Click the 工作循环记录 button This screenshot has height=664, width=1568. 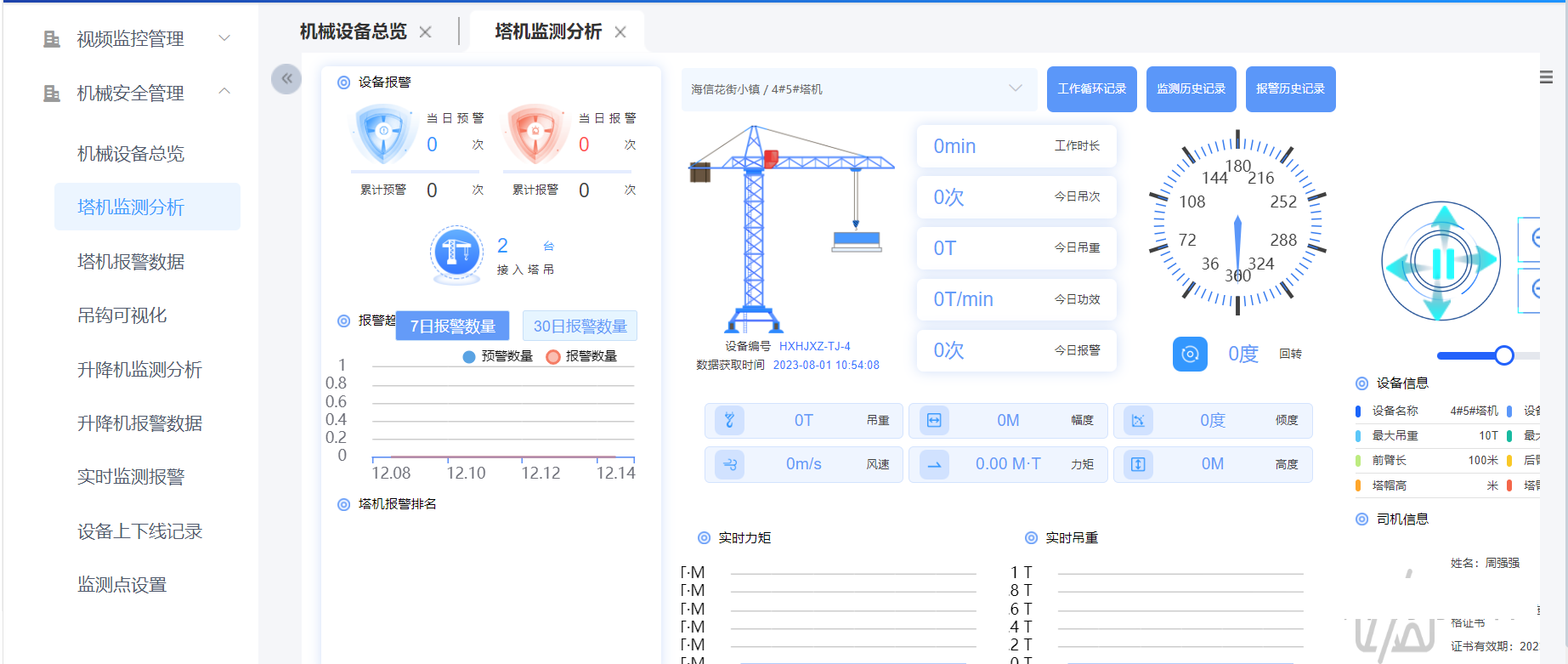1091,89
